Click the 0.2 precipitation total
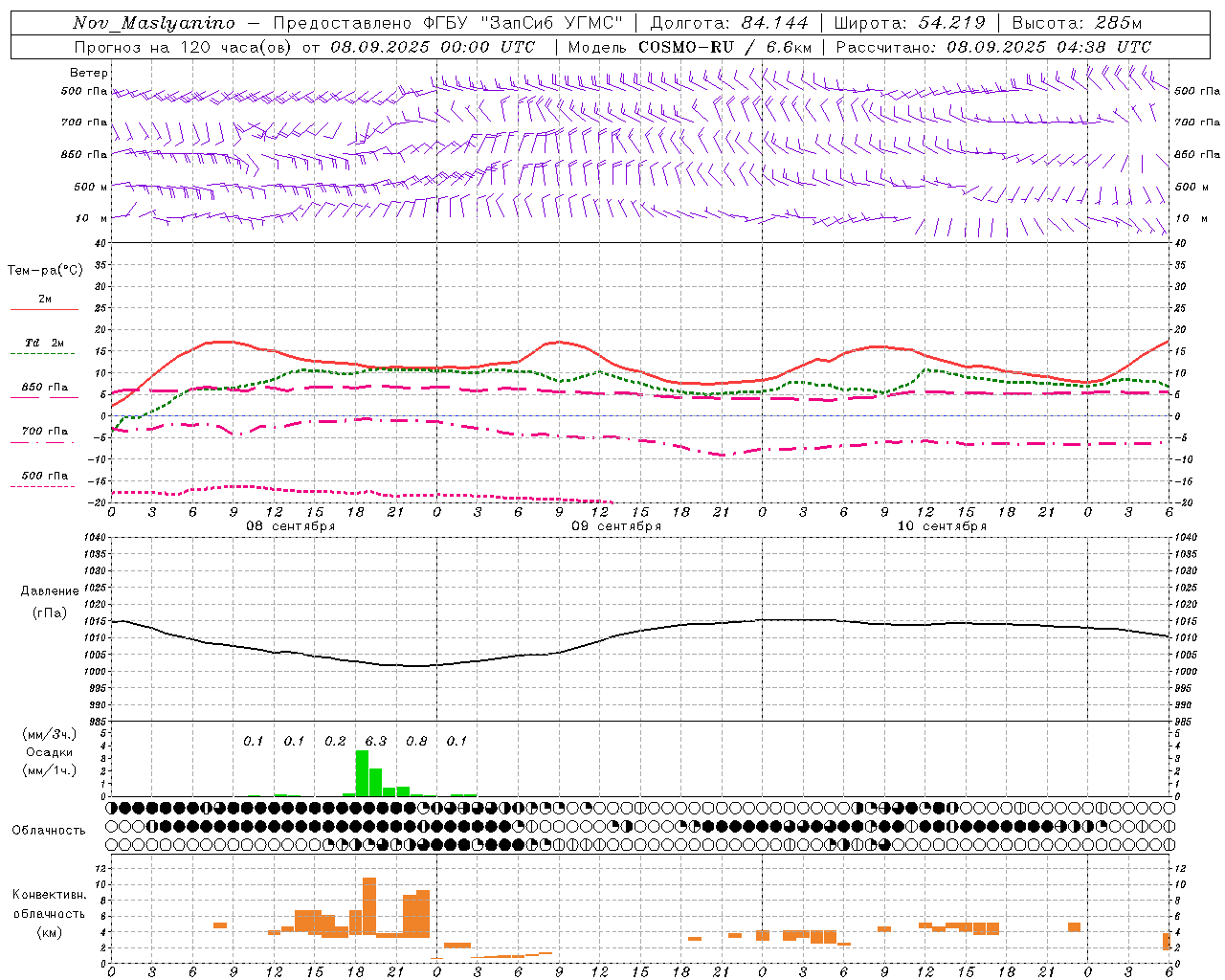The width and height of the screenshot is (1225, 980). click(x=335, y=741)
